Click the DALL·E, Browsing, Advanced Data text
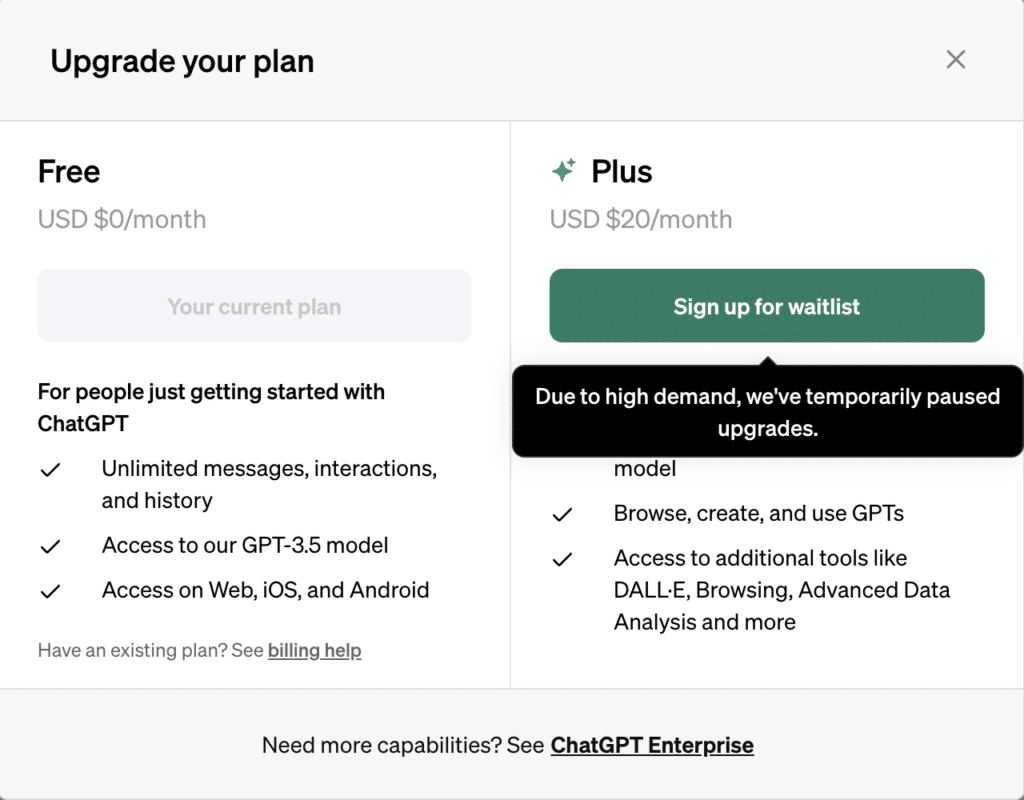 [x=782, y=590]
